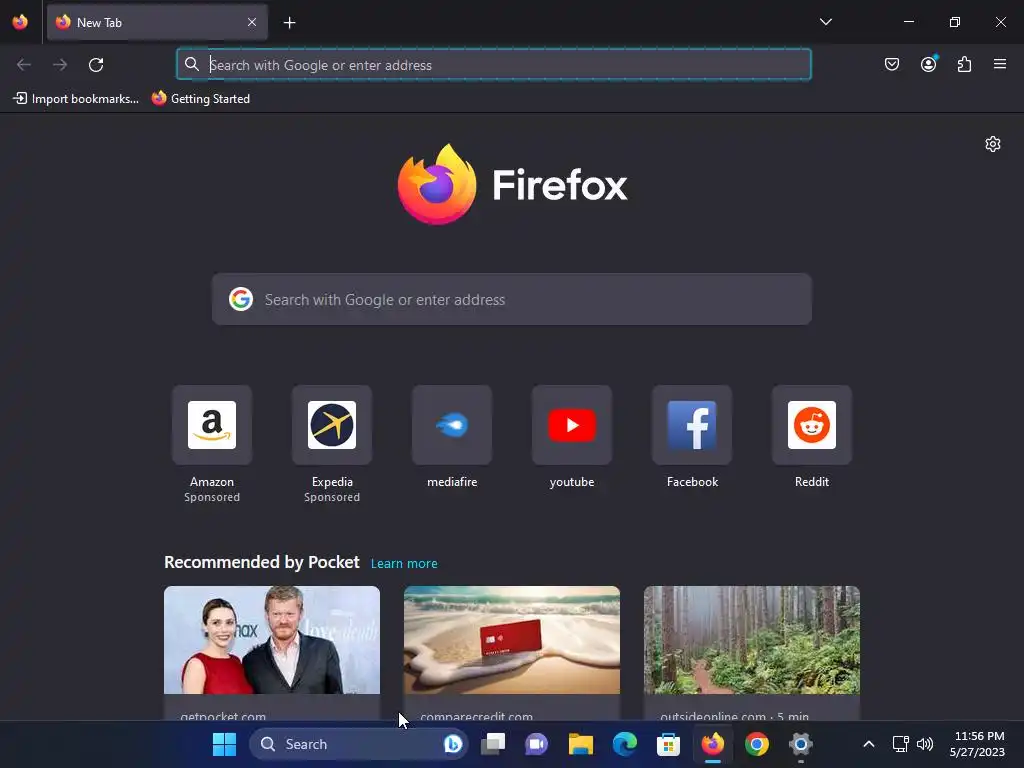Open Microsoft Store from taskbar

(668, 744)
